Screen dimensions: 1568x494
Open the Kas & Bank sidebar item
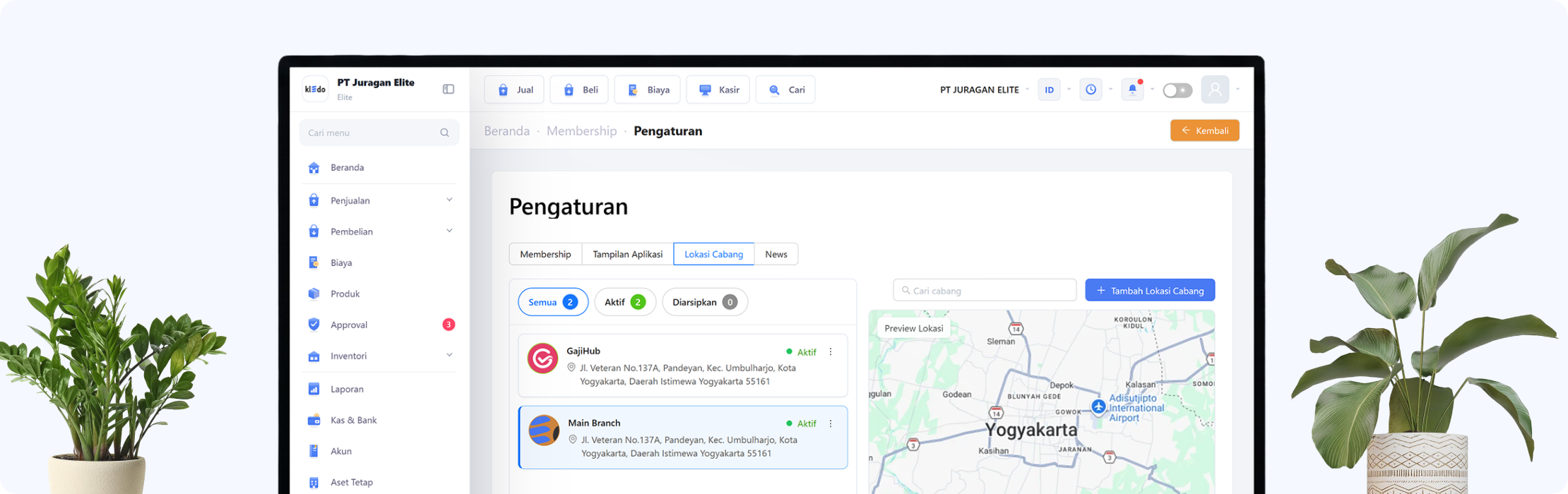(379, 420)
